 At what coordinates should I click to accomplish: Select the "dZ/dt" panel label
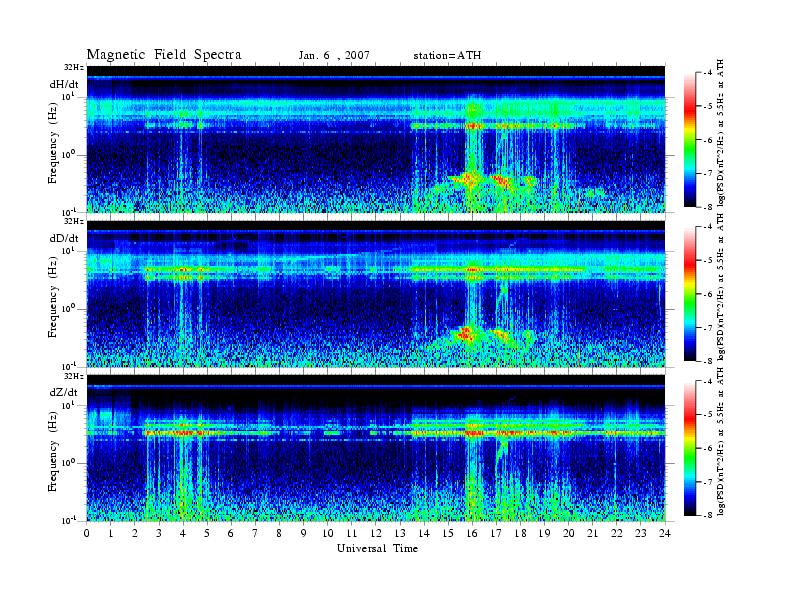[64, 392]
